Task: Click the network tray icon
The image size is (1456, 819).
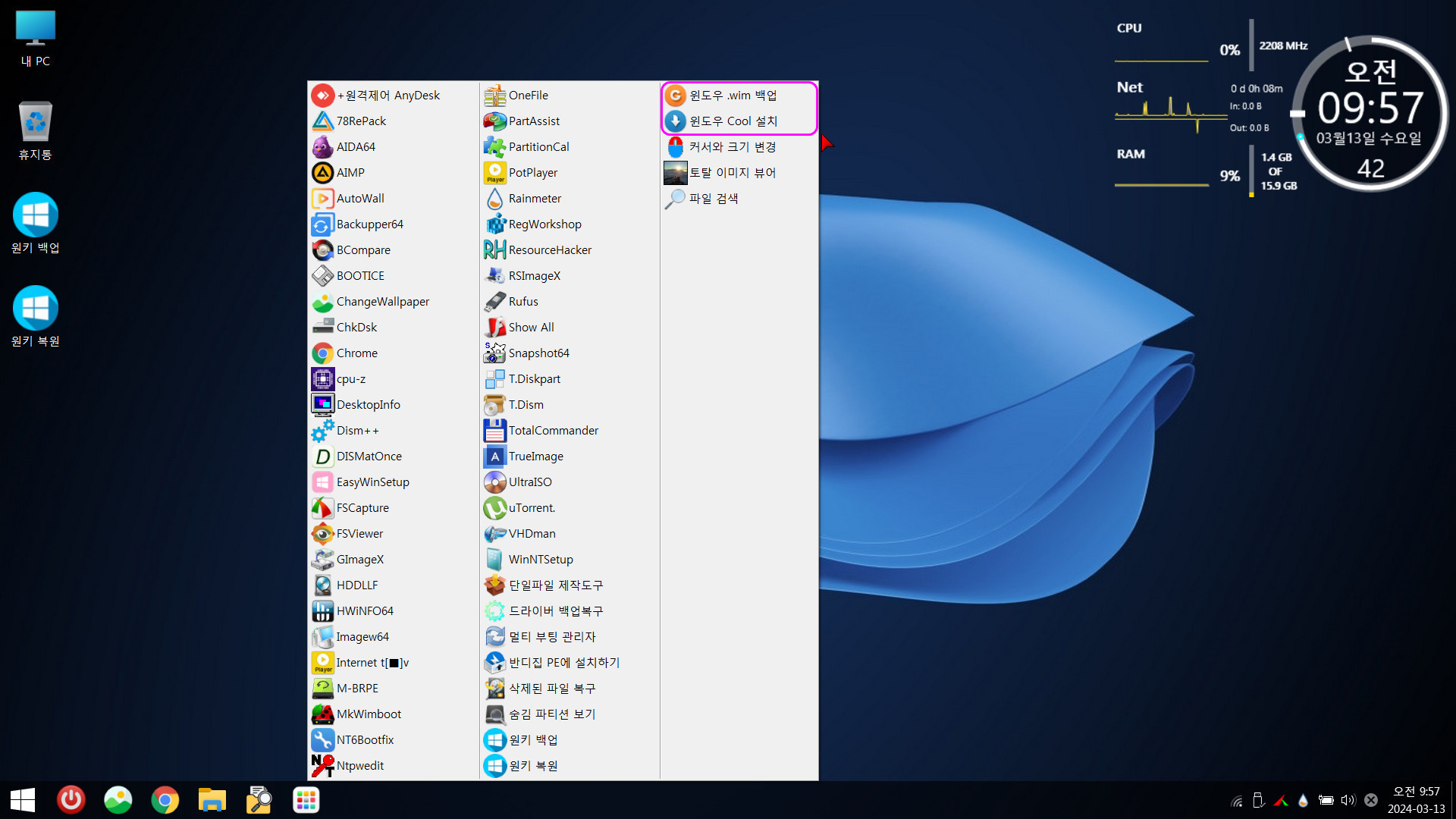Action: coord(1237,800)
